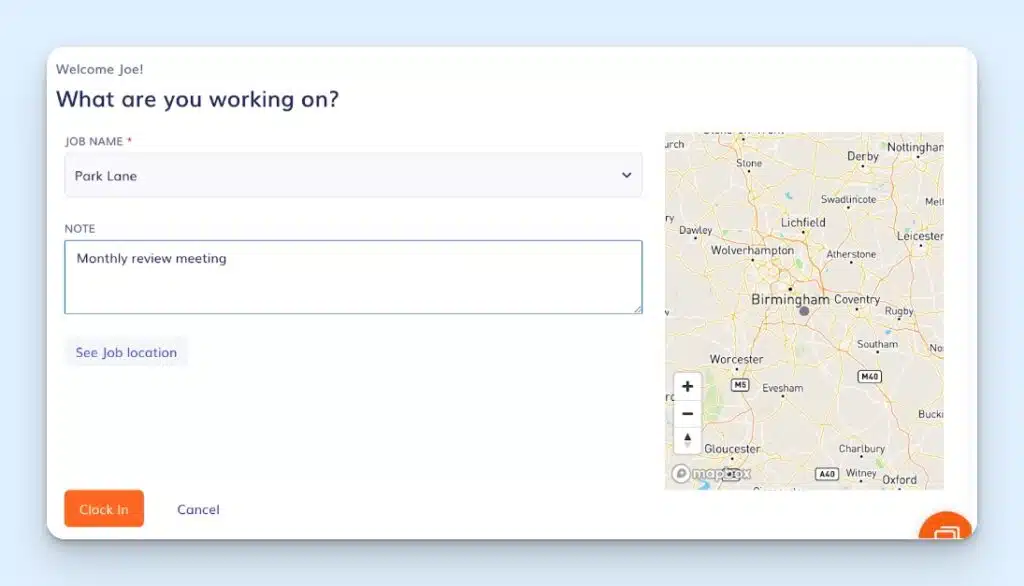Expand the Job Name dropdown chevron
Viewport: 1024px width, 586px height.
[x=626, y=175]
